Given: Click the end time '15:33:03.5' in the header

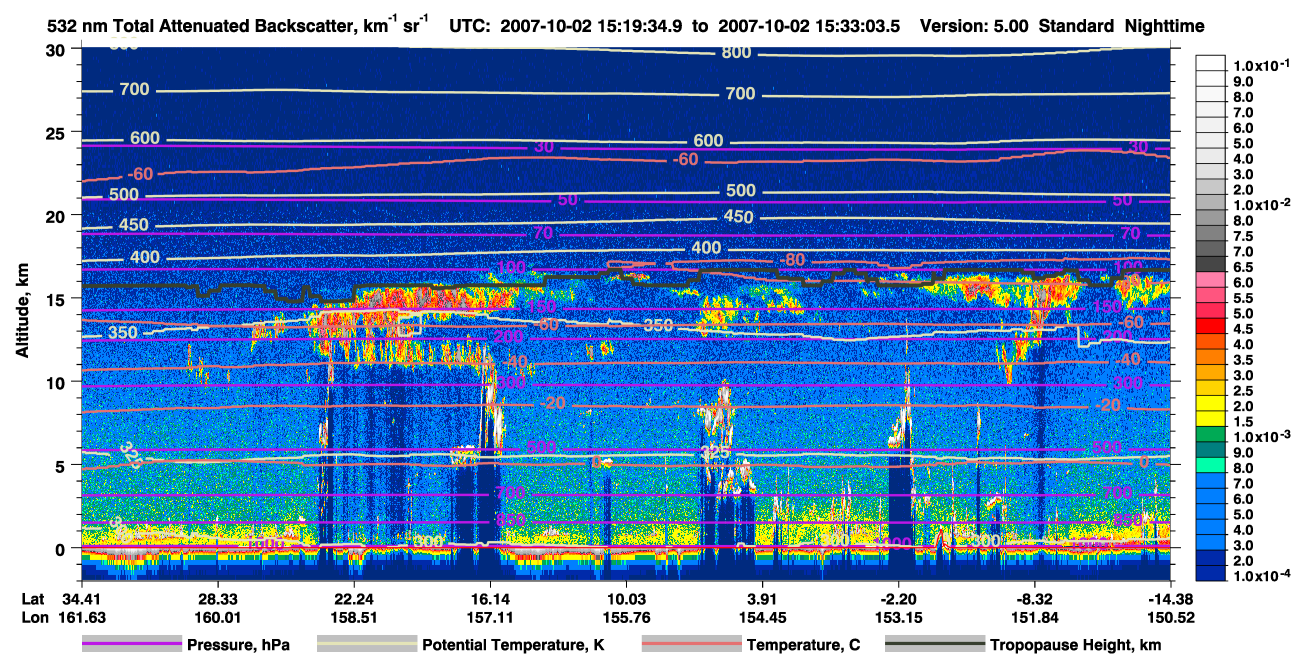Looking at the screenshot, I should (858, 26).
